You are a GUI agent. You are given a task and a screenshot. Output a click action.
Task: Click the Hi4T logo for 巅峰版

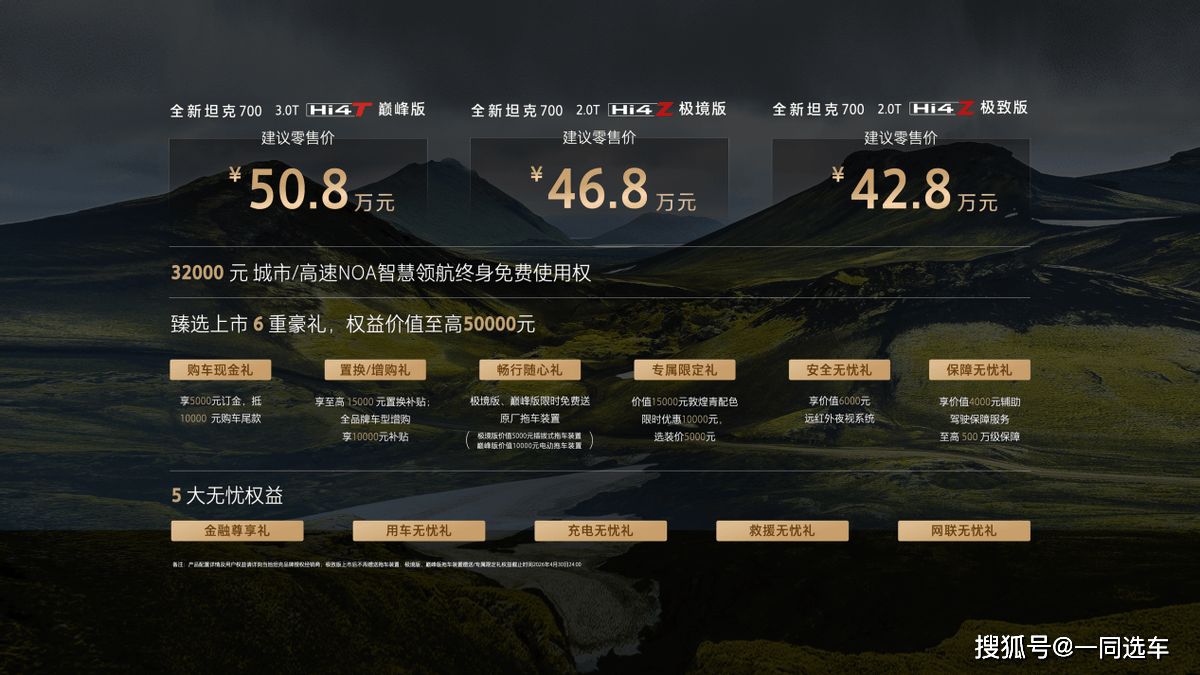pyautogui.click(x=338, y=110)
